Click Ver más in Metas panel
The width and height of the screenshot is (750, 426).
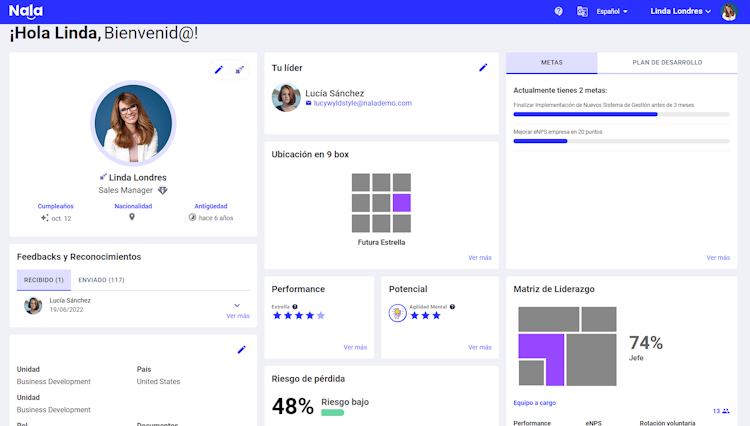[718, 257]
